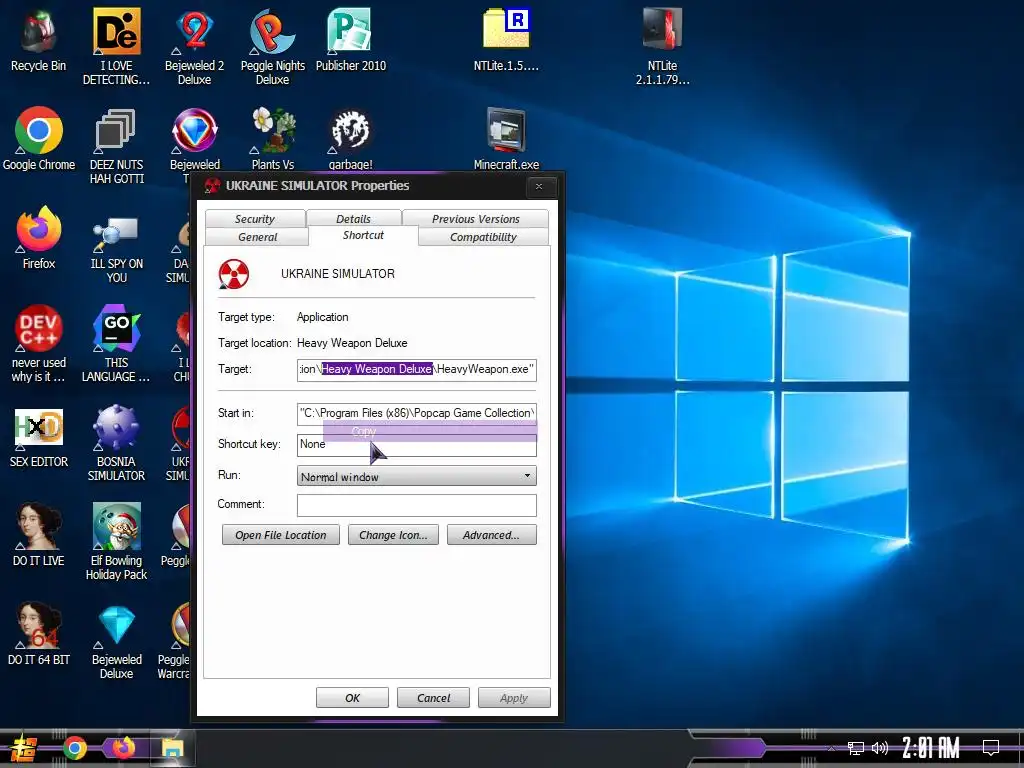Click the Apply button
Image resolution: width=1024 pixels, height=768 pixels.
click(514, 697)
